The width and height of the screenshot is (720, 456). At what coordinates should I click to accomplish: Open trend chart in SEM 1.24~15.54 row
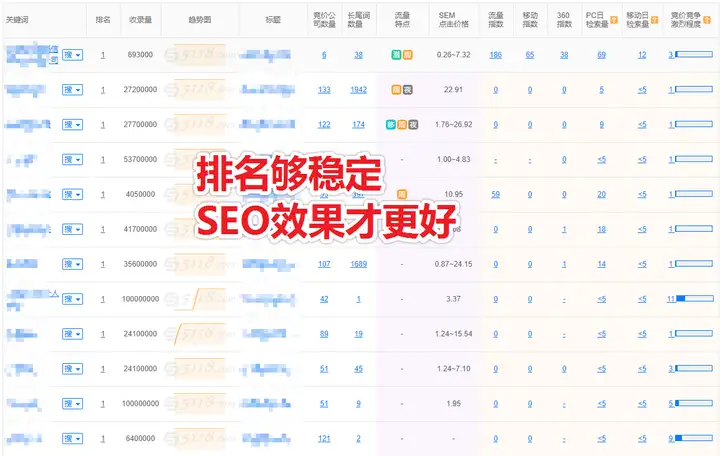(200, 334)
